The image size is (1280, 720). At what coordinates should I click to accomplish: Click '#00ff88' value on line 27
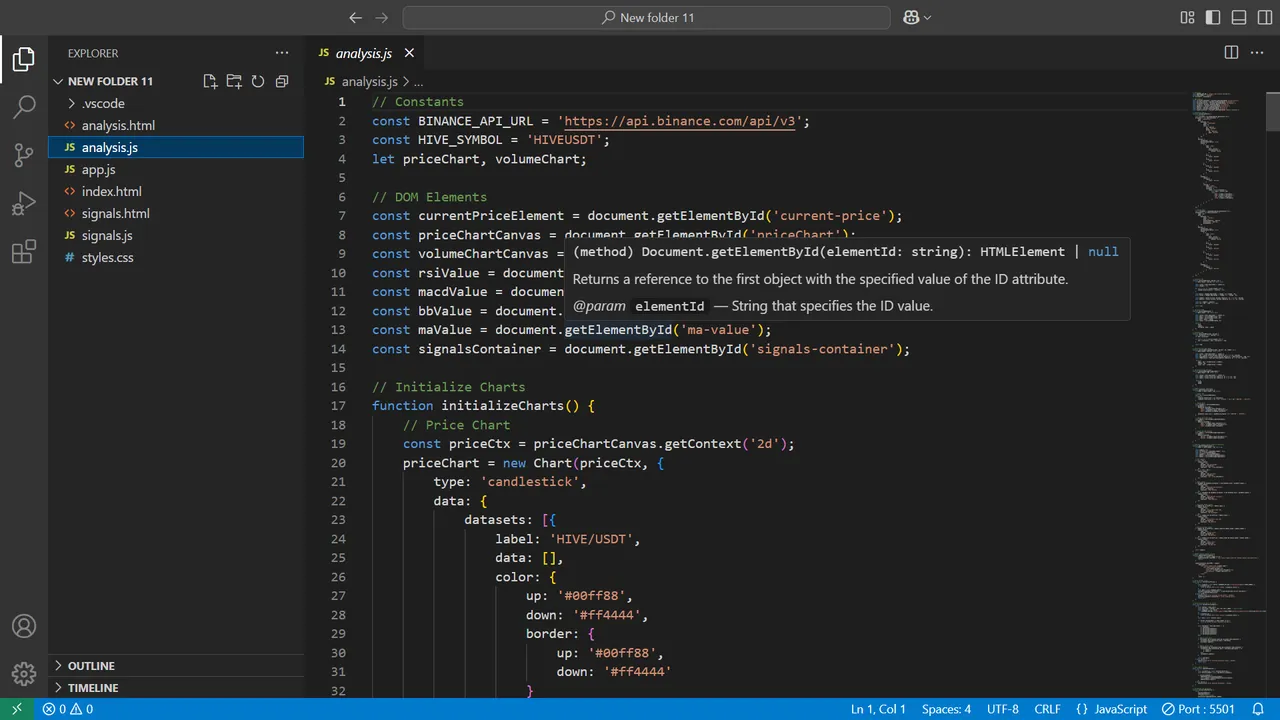pyautogui.click(x=591, y=596)
